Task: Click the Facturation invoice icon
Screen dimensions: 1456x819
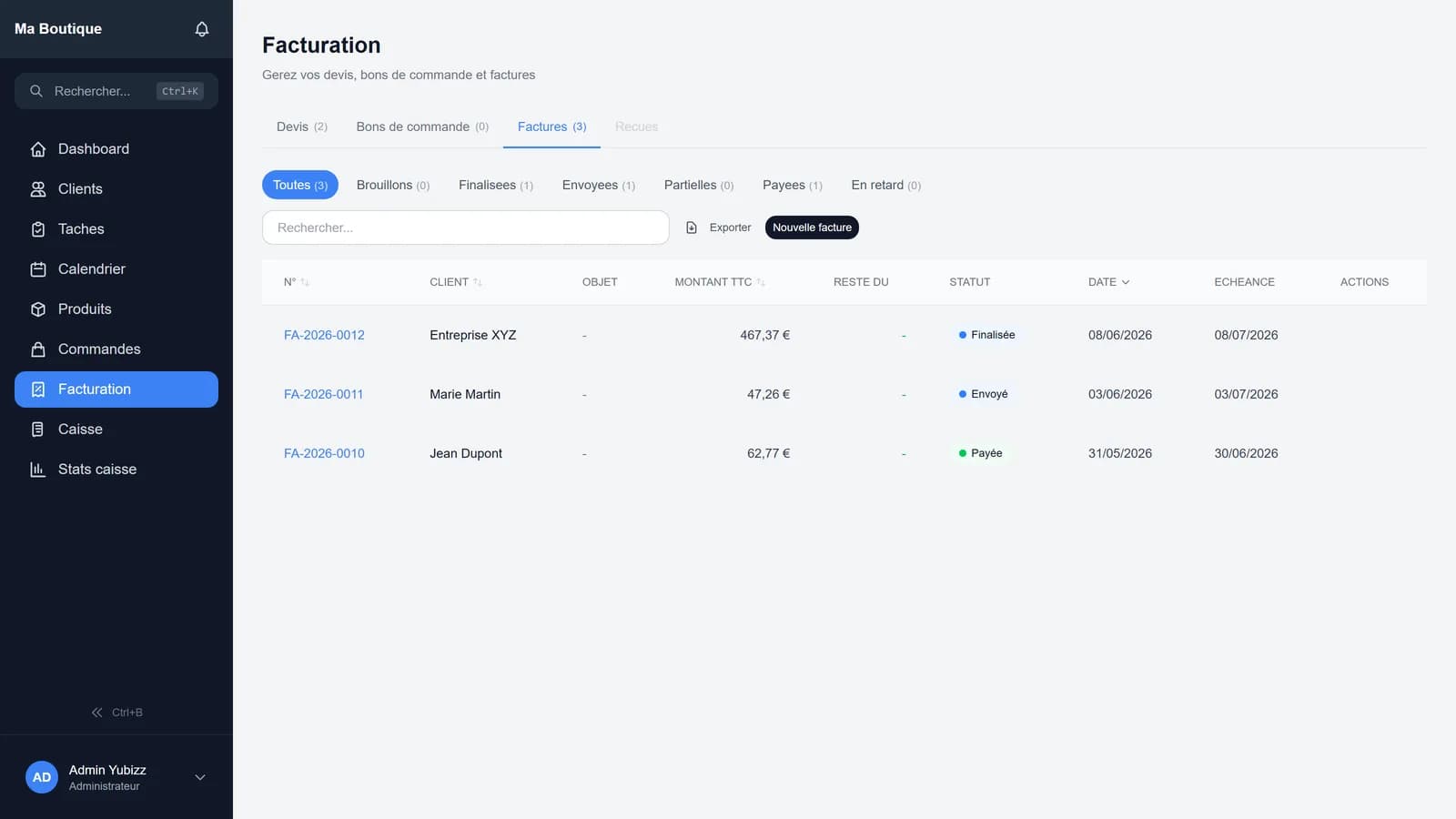Action: [38, 389]
